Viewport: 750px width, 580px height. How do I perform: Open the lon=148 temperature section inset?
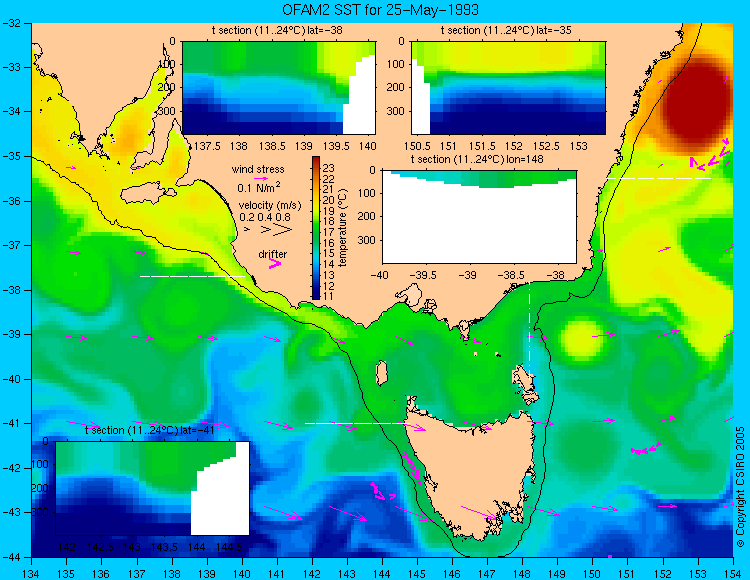coord(479,217)
